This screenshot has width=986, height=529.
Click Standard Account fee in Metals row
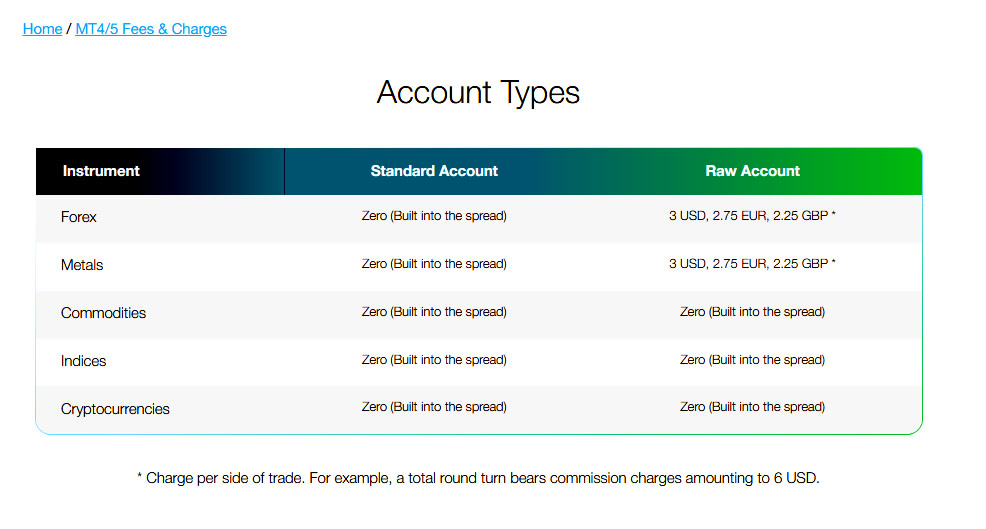pos(434,264)
